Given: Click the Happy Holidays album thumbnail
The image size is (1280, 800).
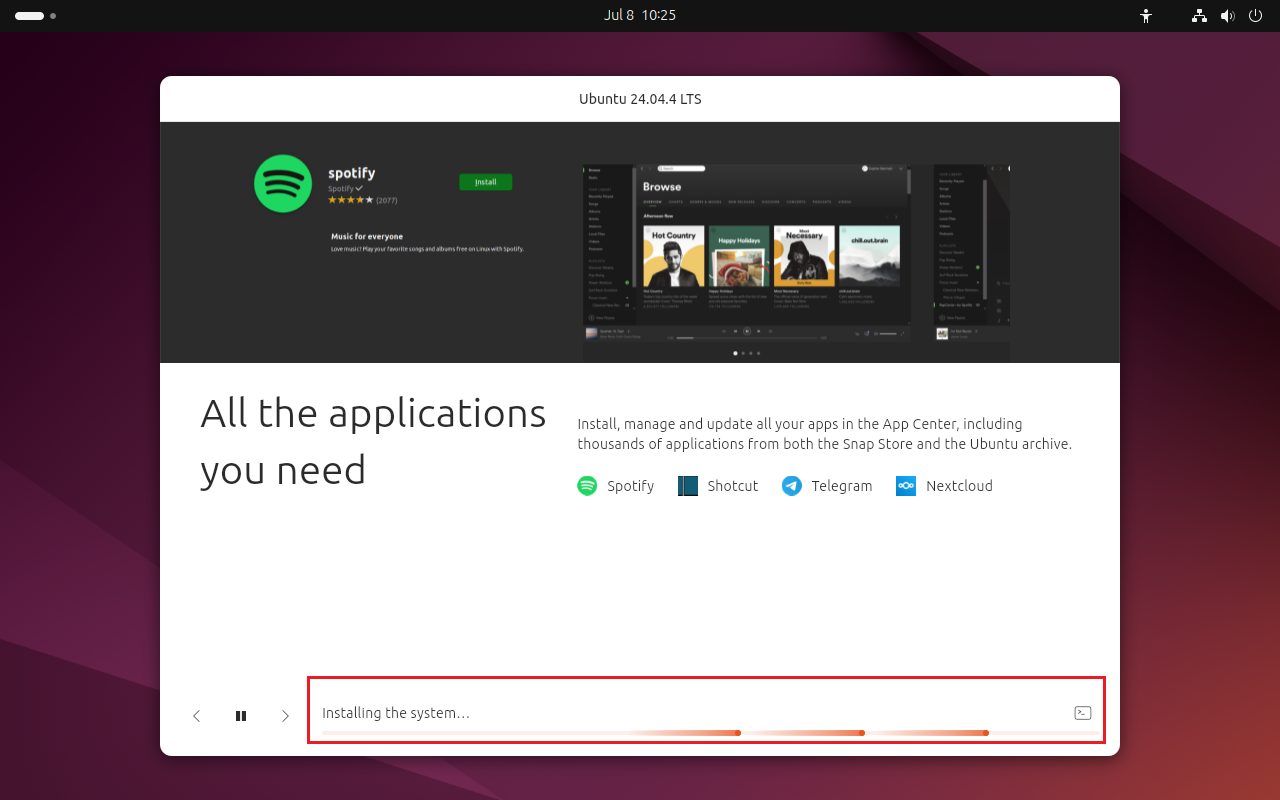Looking at the screenshot, I should pos(739,256).
